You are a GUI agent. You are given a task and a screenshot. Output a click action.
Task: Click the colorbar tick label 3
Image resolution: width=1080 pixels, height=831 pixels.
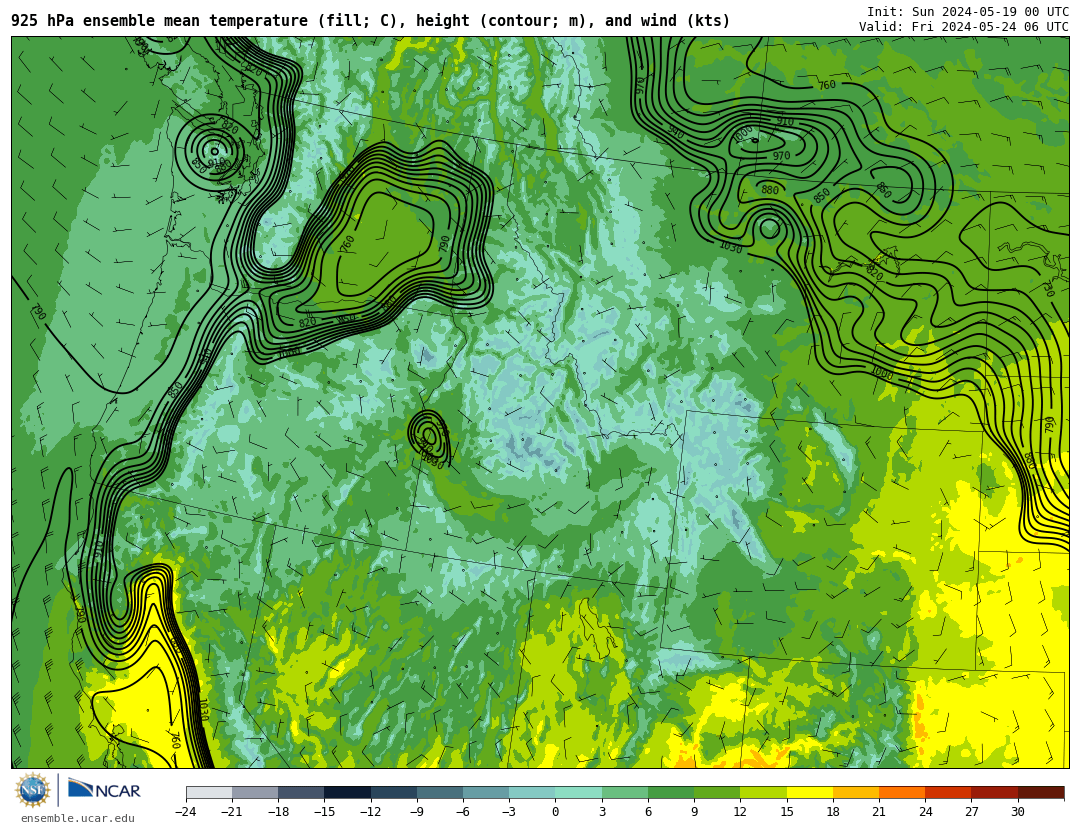[x=602, y=812]
